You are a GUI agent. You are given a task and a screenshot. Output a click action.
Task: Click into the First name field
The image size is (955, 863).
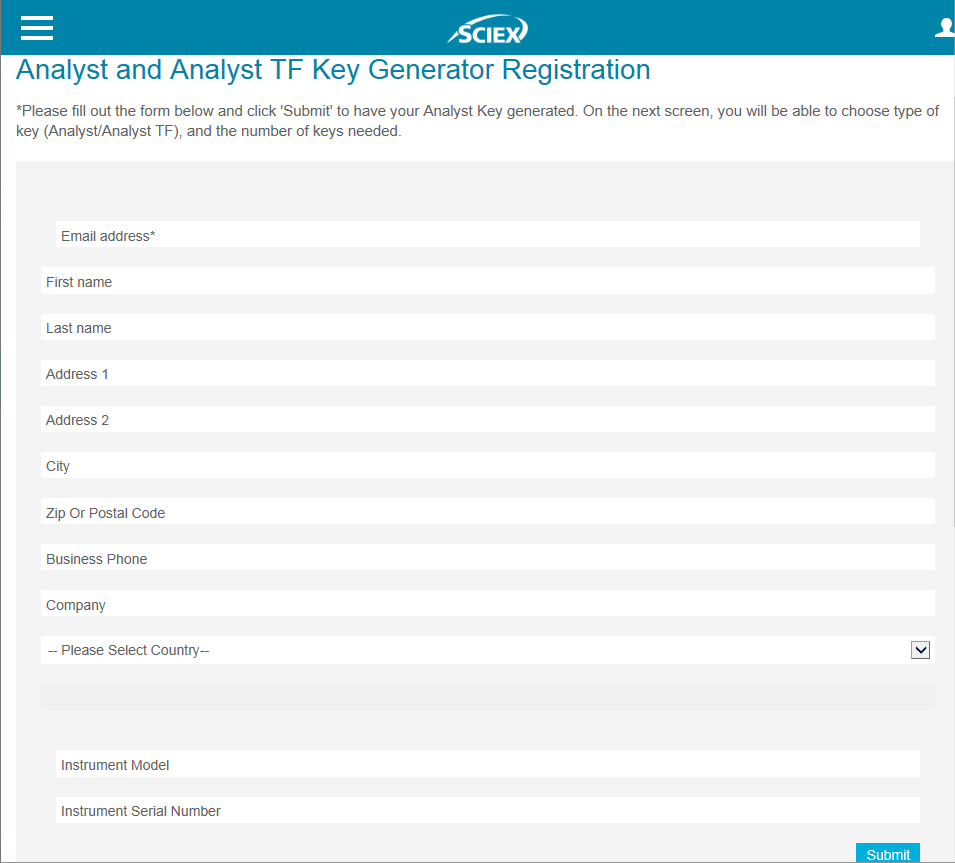pos(487,281)
